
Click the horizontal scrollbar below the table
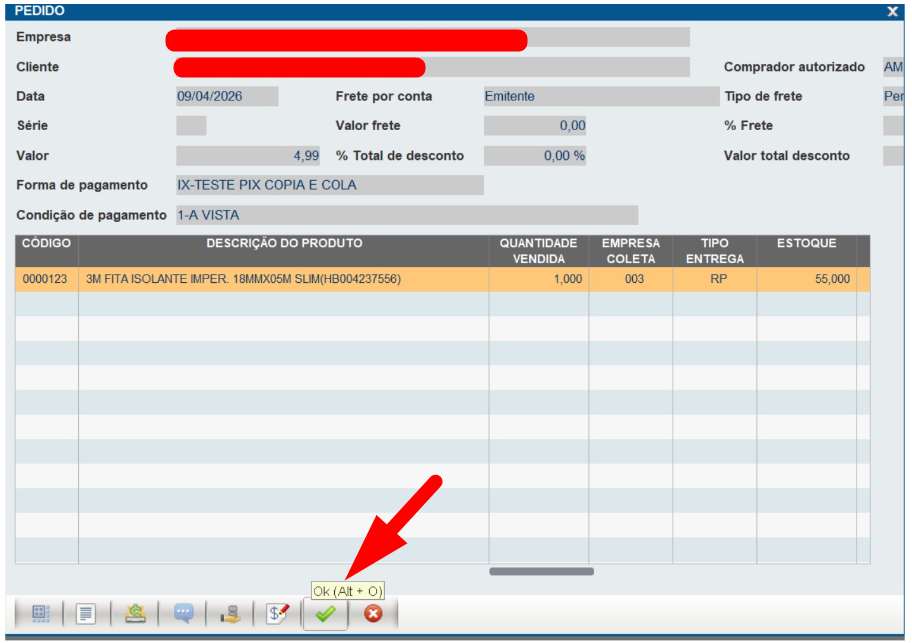click(x=541, y=572)
